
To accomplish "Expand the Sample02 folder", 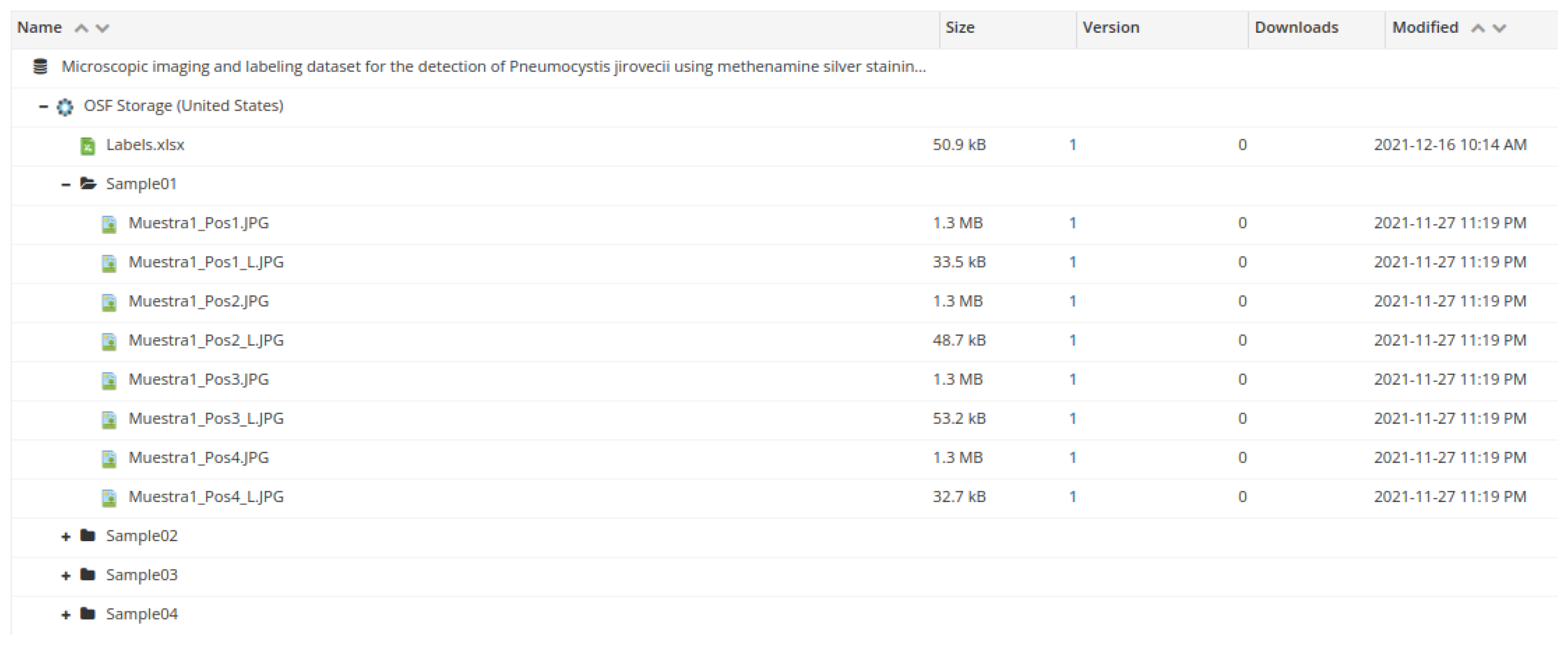I will pyautogui.click(x=66, y=536).
